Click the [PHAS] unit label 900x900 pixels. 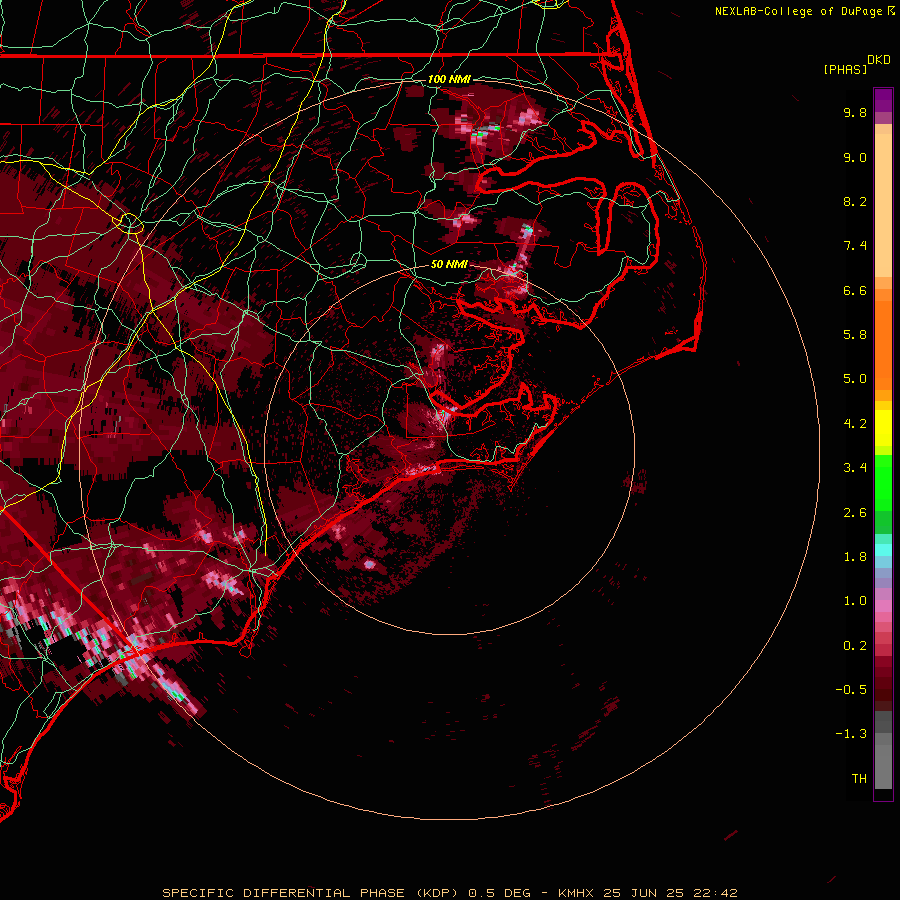tap(845, 69)
